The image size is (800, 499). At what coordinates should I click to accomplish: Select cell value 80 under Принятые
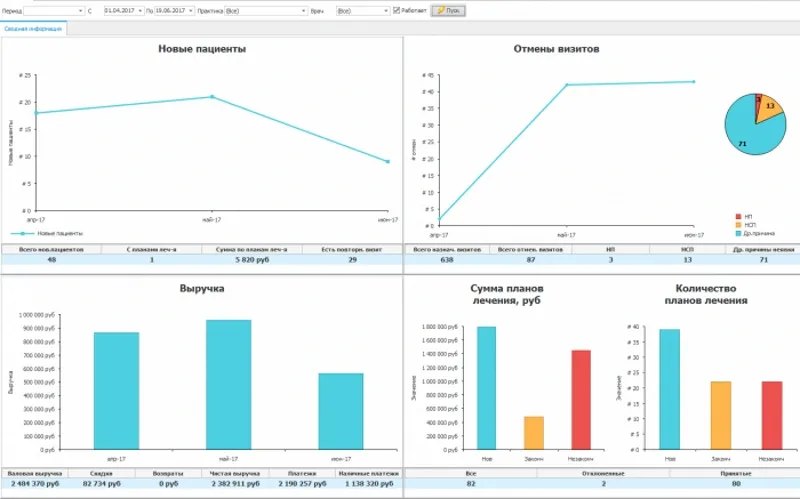coord(735,484)
